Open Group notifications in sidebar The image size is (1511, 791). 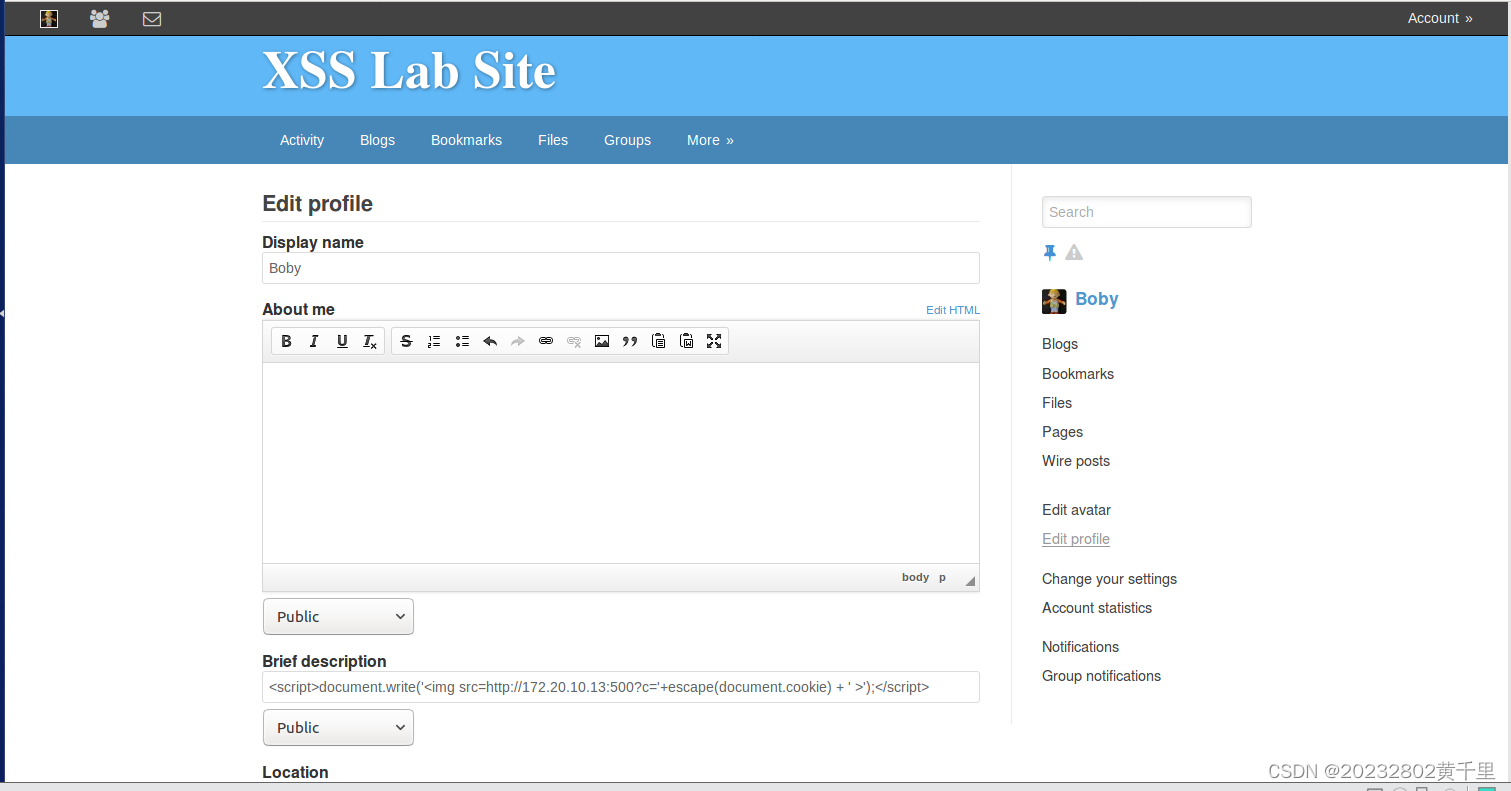pos(1101,676)
